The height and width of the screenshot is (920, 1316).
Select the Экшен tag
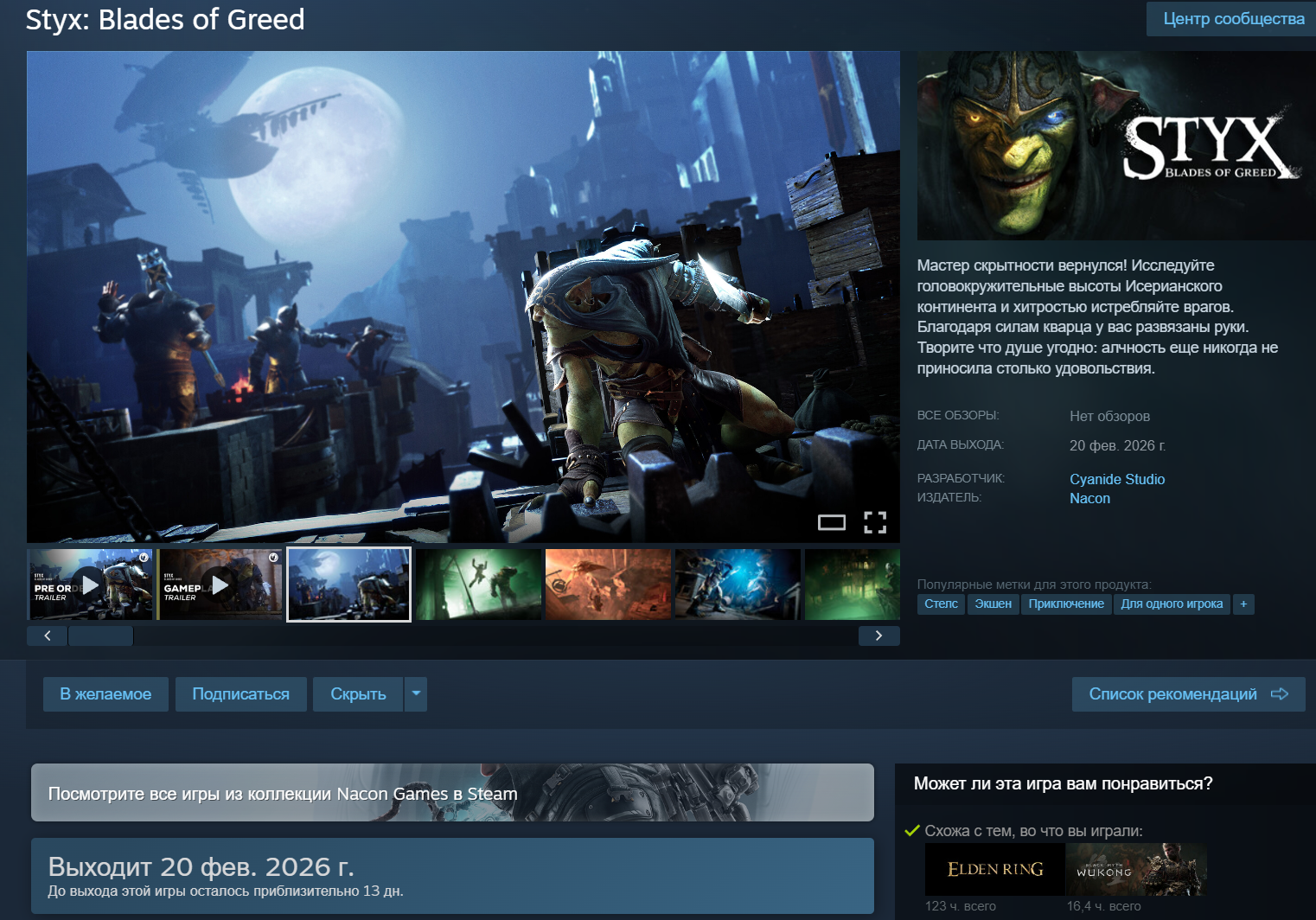tap(993, 604)
